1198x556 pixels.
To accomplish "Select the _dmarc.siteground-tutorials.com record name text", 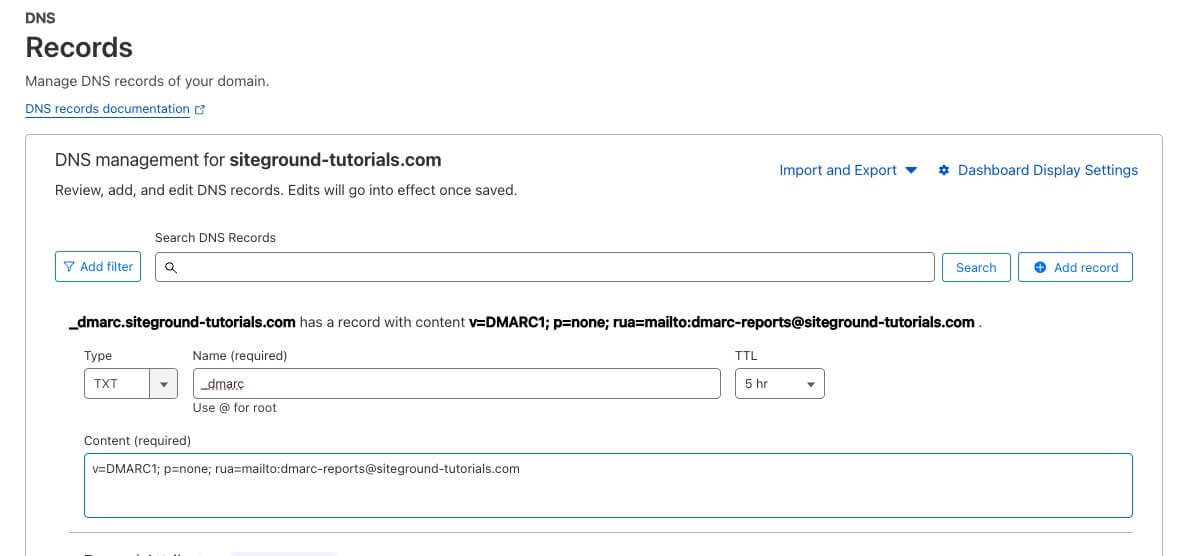I will 183,322.
